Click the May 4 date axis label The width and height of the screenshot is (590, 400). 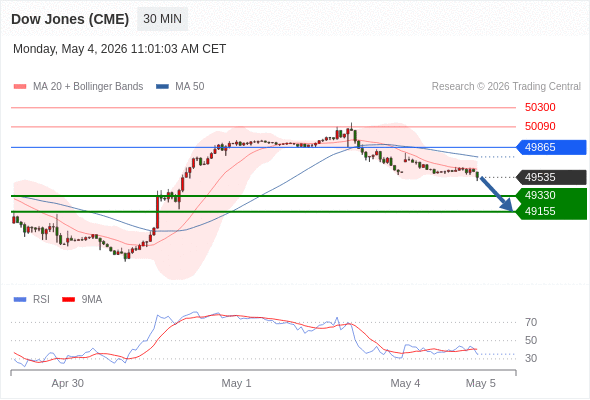[405, 383]
